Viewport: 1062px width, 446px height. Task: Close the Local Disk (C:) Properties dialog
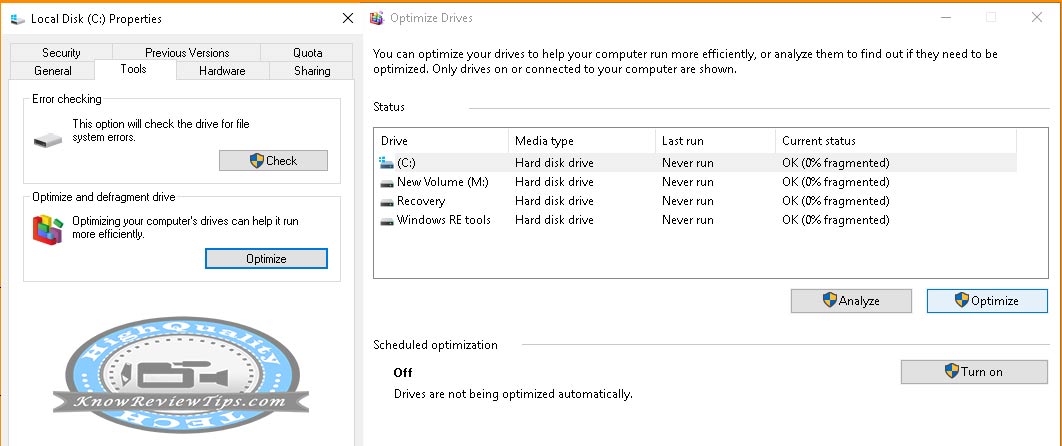(x=347, y=18)
